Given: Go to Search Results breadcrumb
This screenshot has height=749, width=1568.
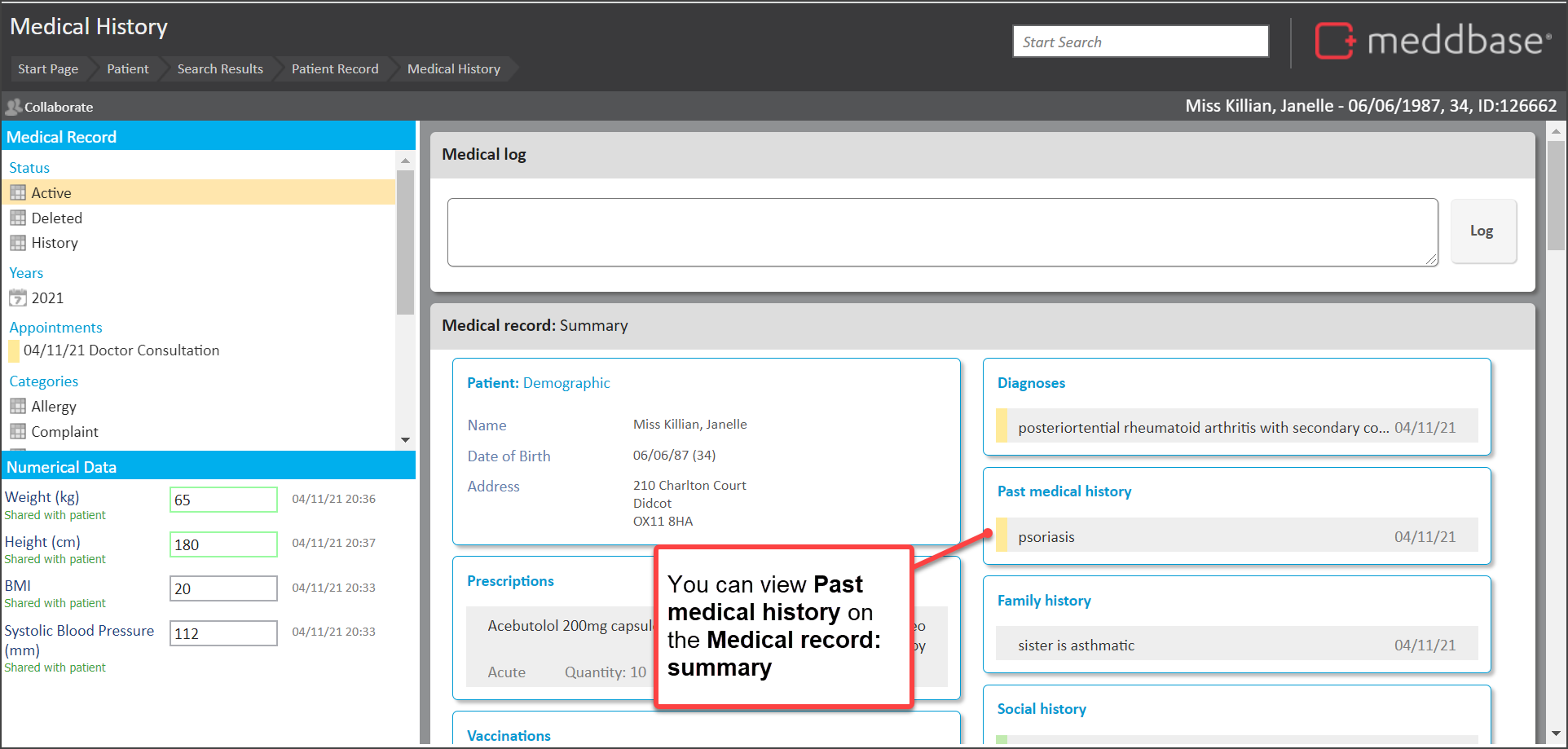Looking at the screenshot, I should [x=220, y=69].
